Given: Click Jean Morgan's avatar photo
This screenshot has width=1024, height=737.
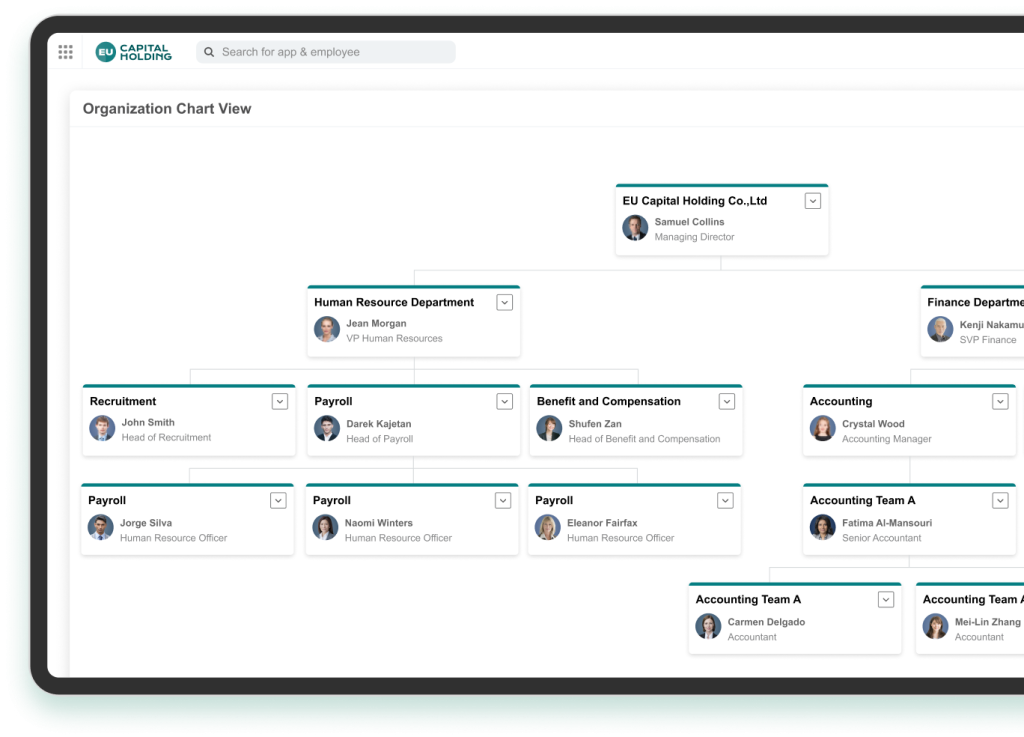Looking at the screenshot, I should (x=327, y=330).
